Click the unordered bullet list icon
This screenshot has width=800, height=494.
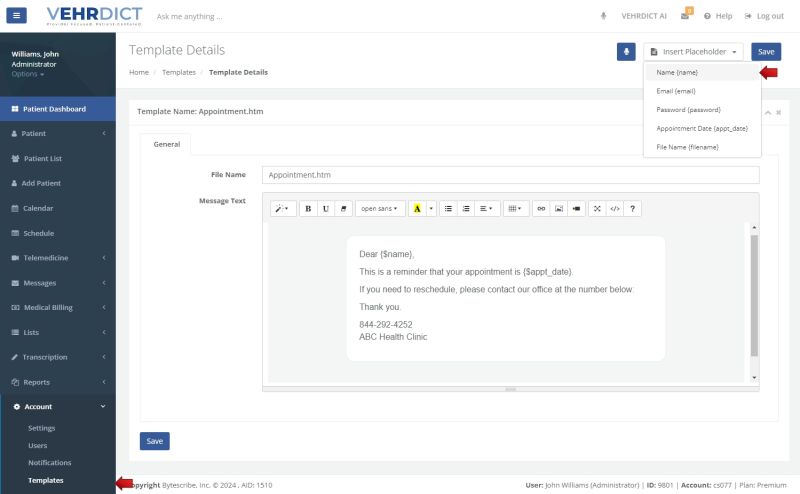pos(448,209)
